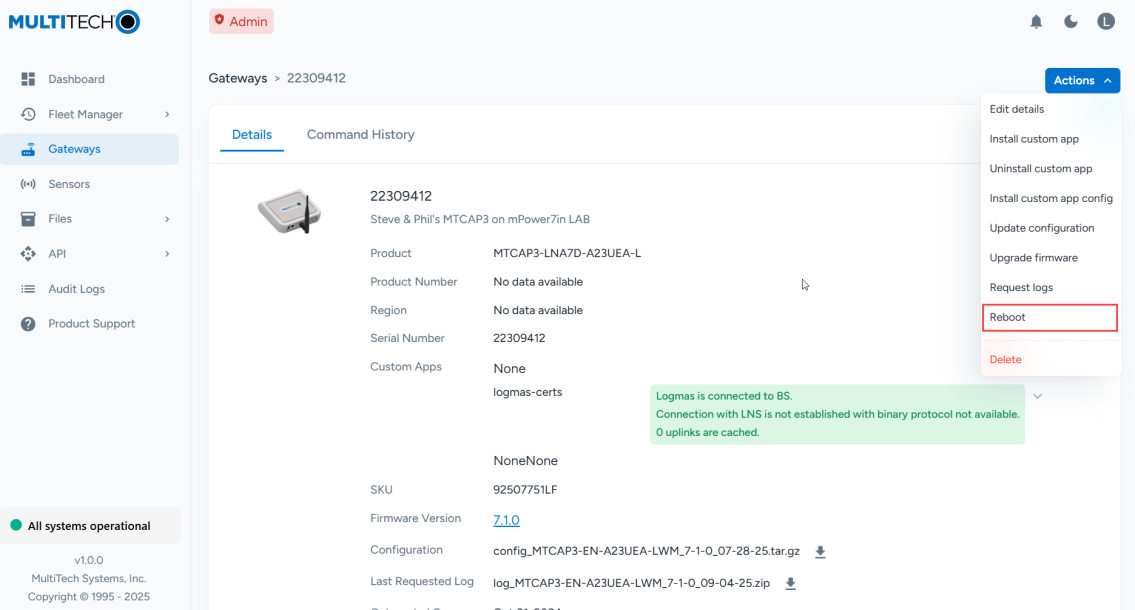Toggle dark mode moon icon
Screen dimensions: 1135x610
point(1071,22)
